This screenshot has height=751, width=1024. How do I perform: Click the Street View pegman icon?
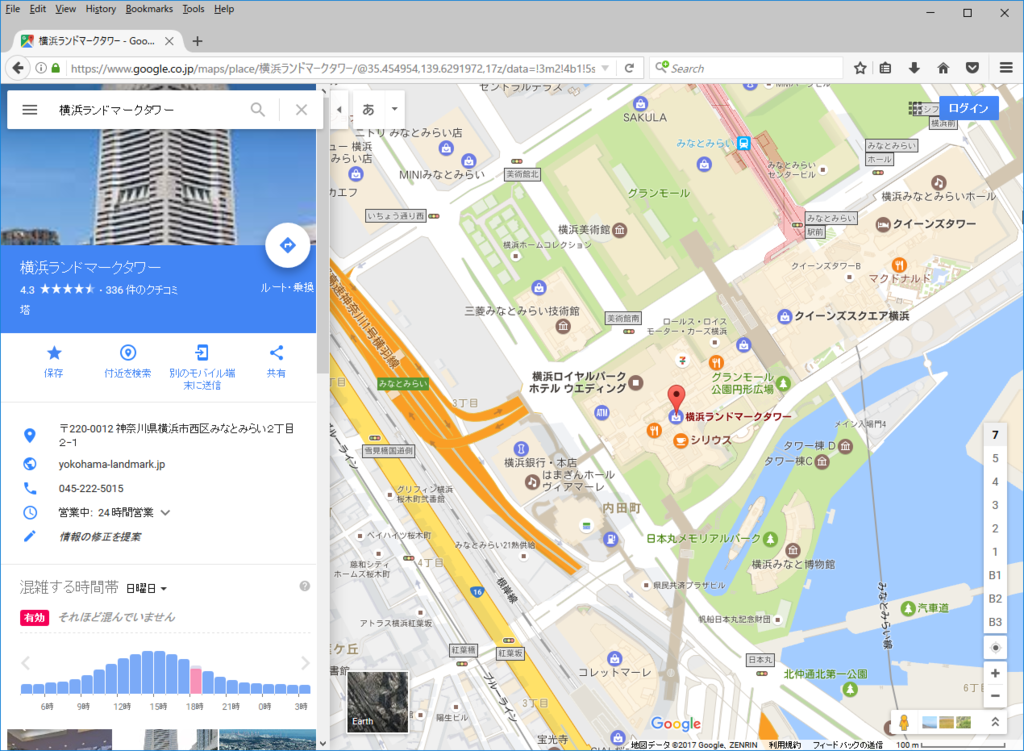click(904, 722)
